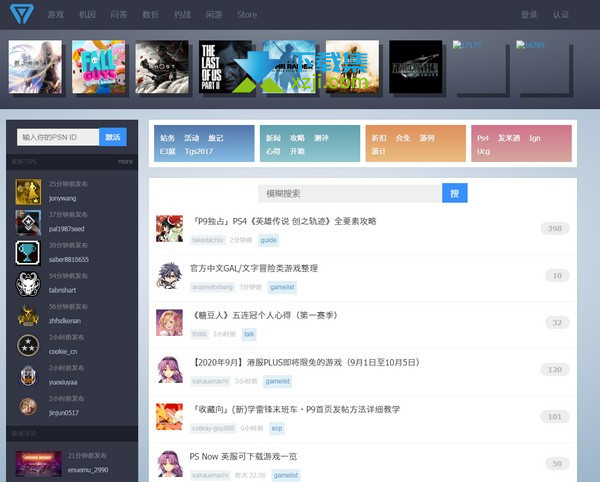Open the Tomb Raider game cover
The width and height of the screenshot is (600, 482).
289,67
